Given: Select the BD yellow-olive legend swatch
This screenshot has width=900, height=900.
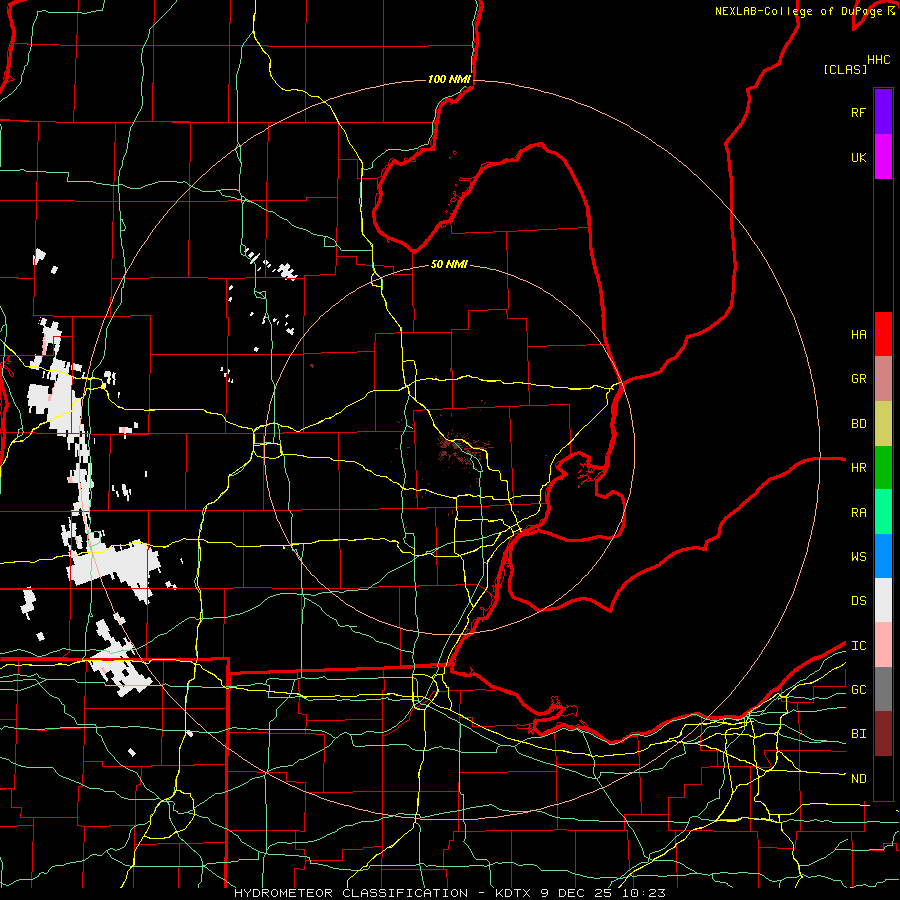Looking at the screenshot, I should click(x=883, y=424).
